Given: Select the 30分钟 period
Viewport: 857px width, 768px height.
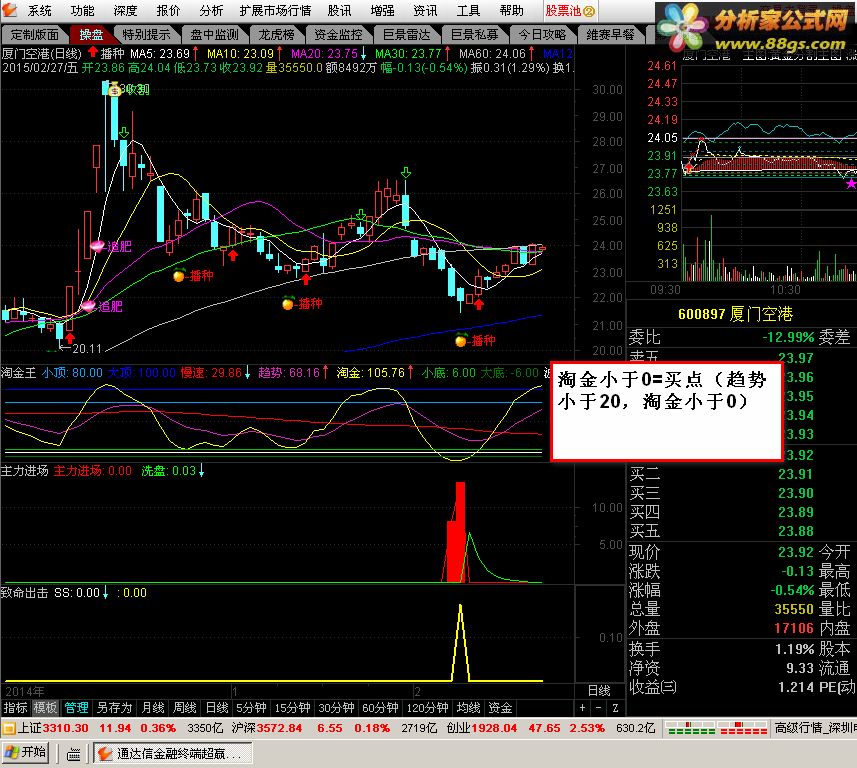Looking at the screenshot, I should point(337,707).
